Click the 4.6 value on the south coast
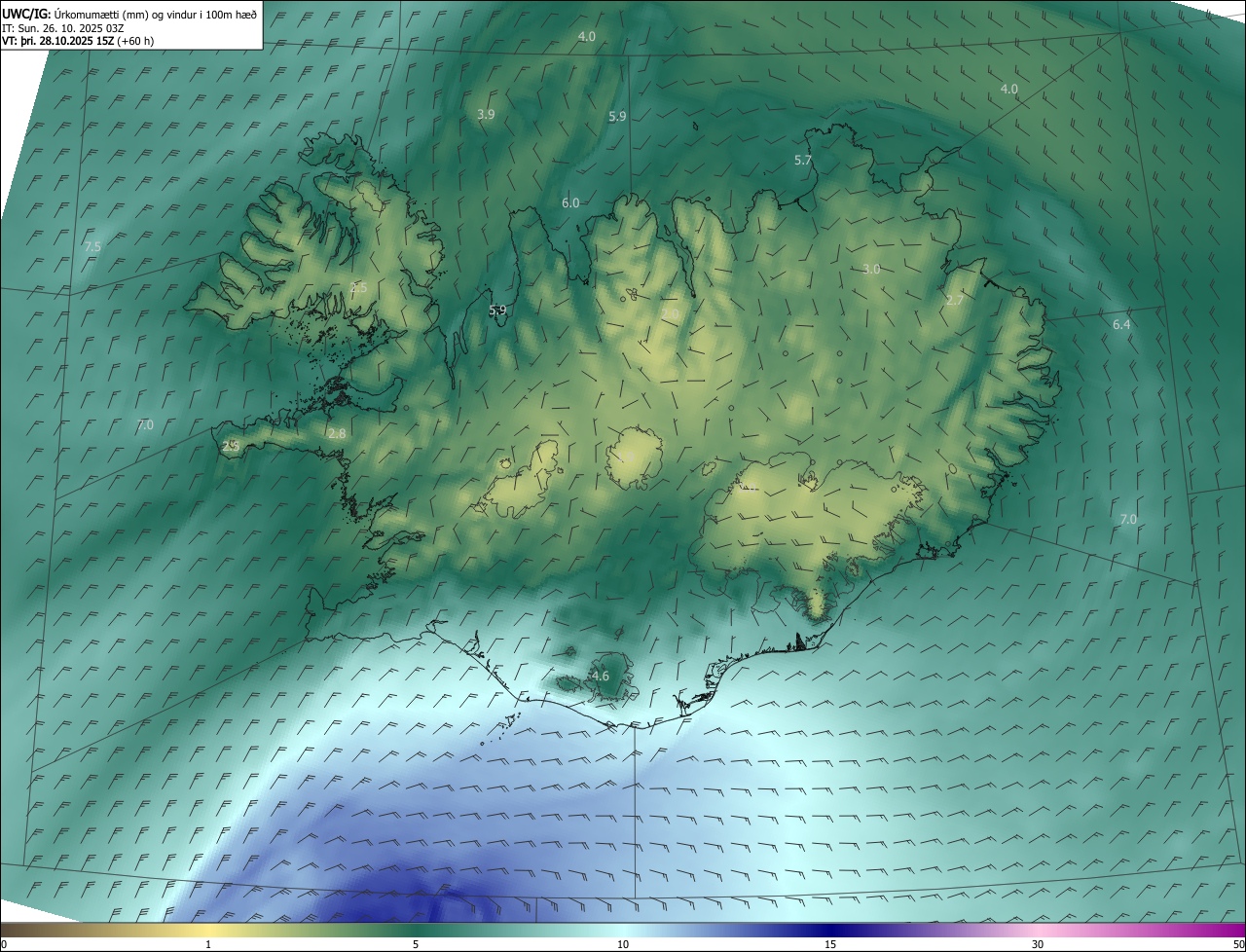The width and height of the screenshot is (1246, 952). point(600,676)
